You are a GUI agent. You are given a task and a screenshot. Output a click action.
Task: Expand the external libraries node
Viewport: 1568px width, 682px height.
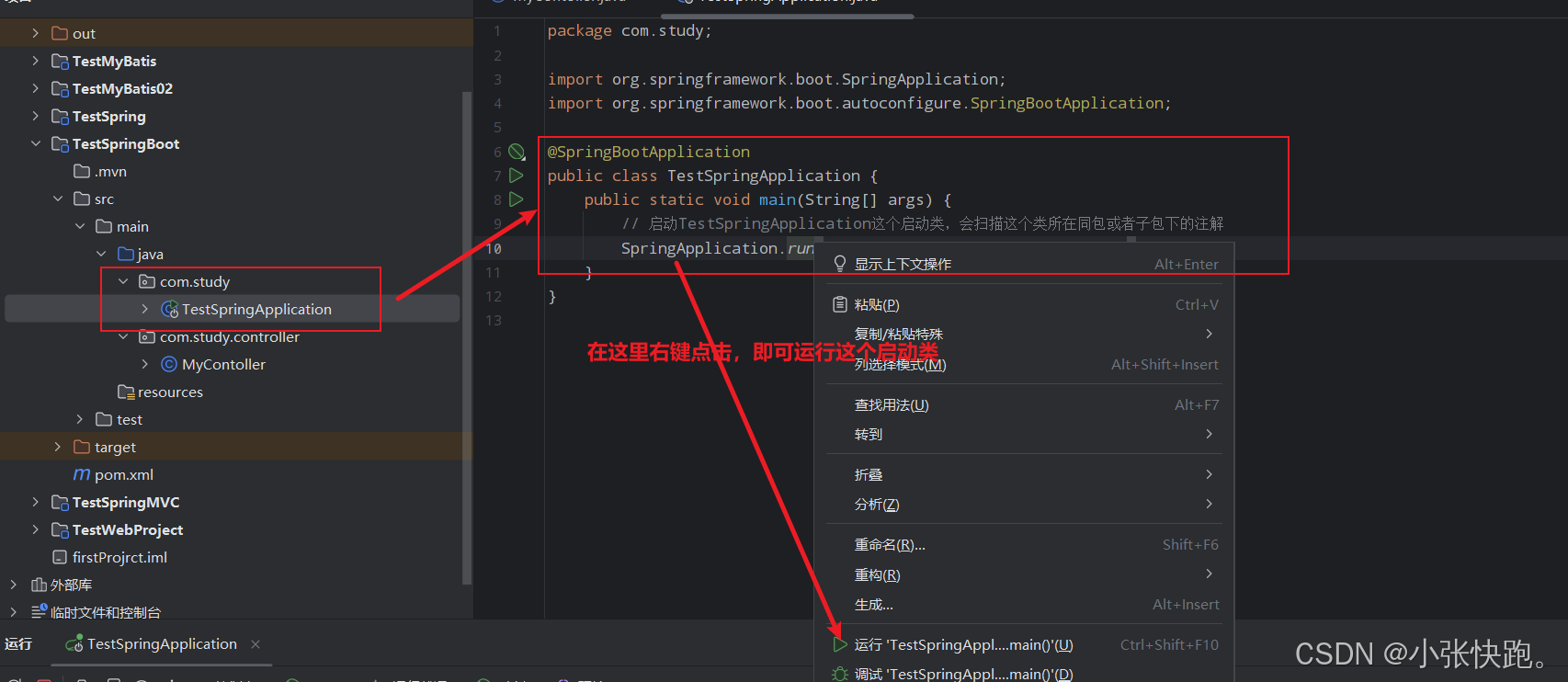[13, 585]
